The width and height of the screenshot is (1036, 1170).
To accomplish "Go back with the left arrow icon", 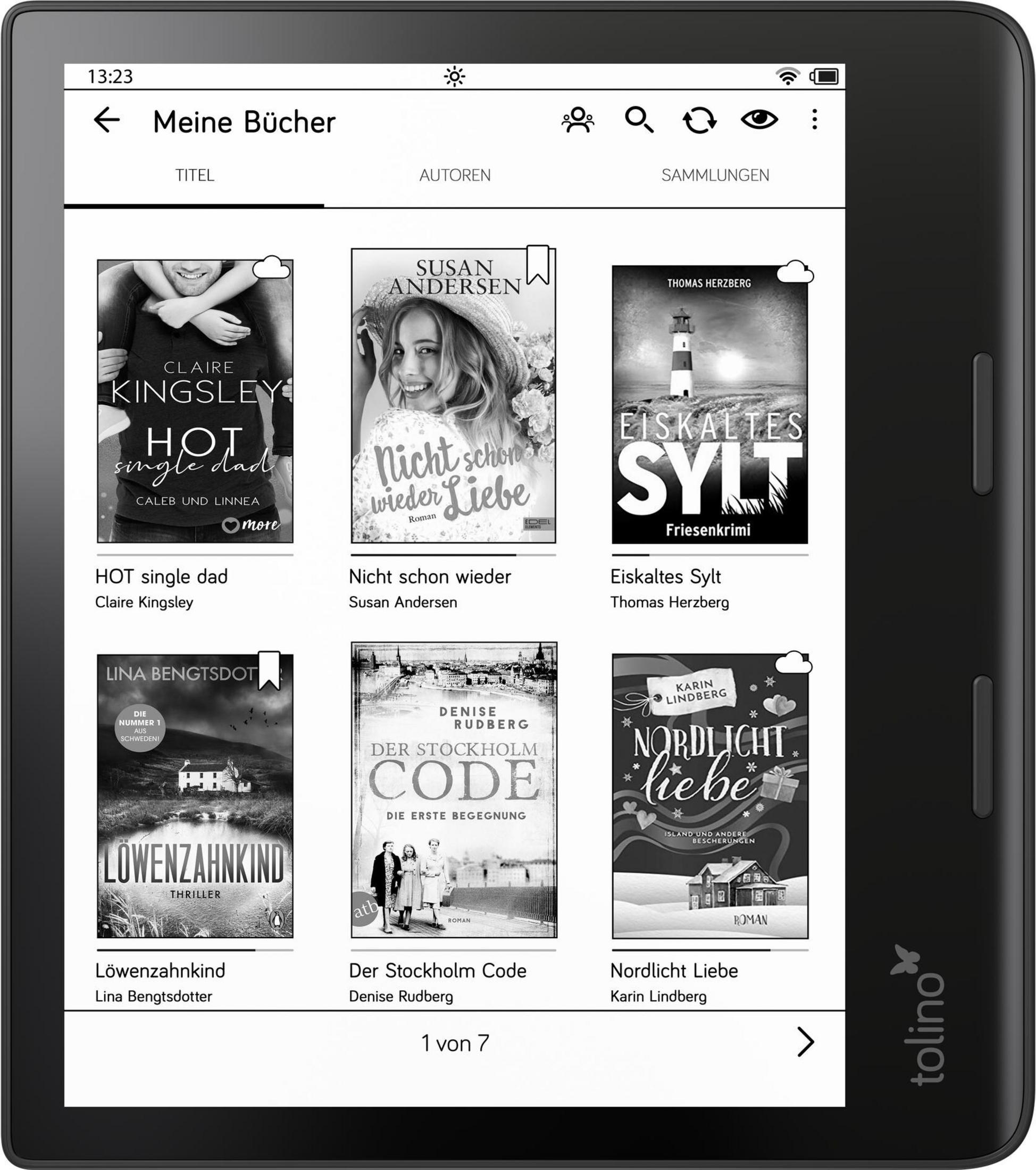I will (x=106, y=120).
